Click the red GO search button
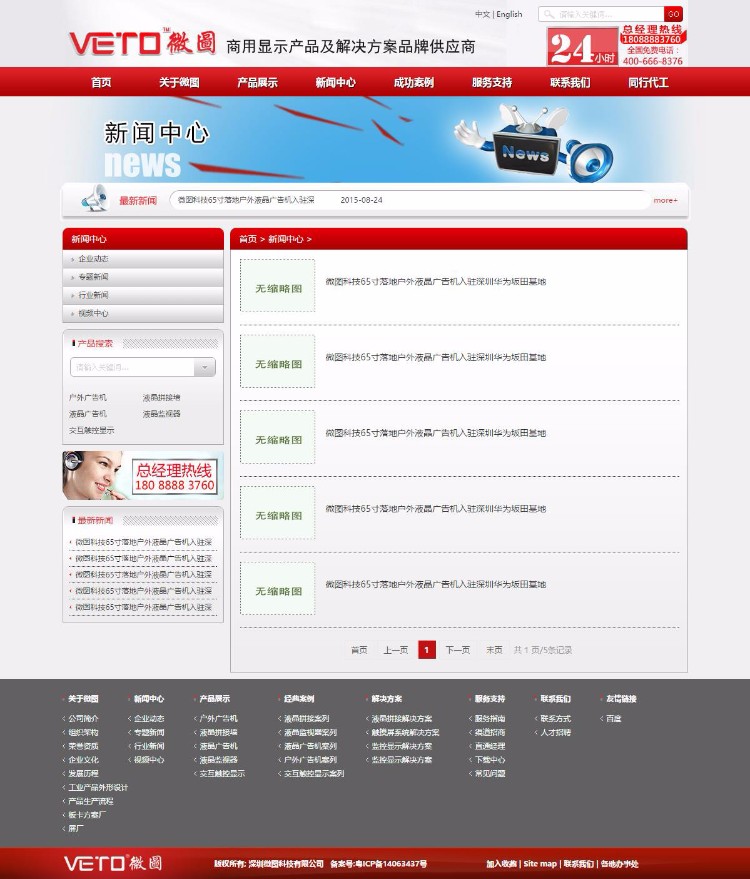Viewport: 750px width, 879px height. pos(673,14)
